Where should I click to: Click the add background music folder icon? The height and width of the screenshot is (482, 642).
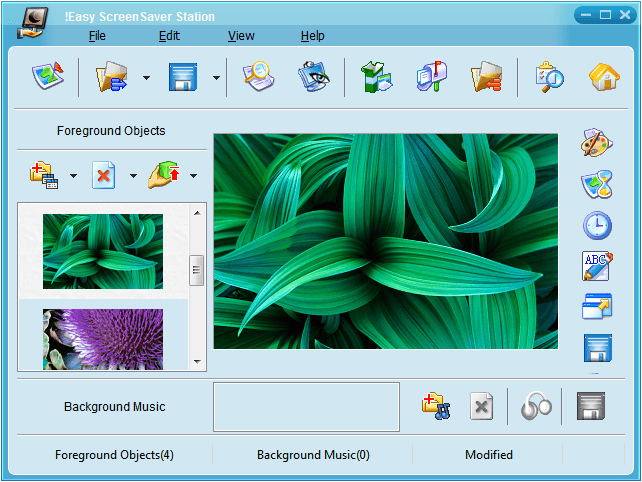(436, 406)
